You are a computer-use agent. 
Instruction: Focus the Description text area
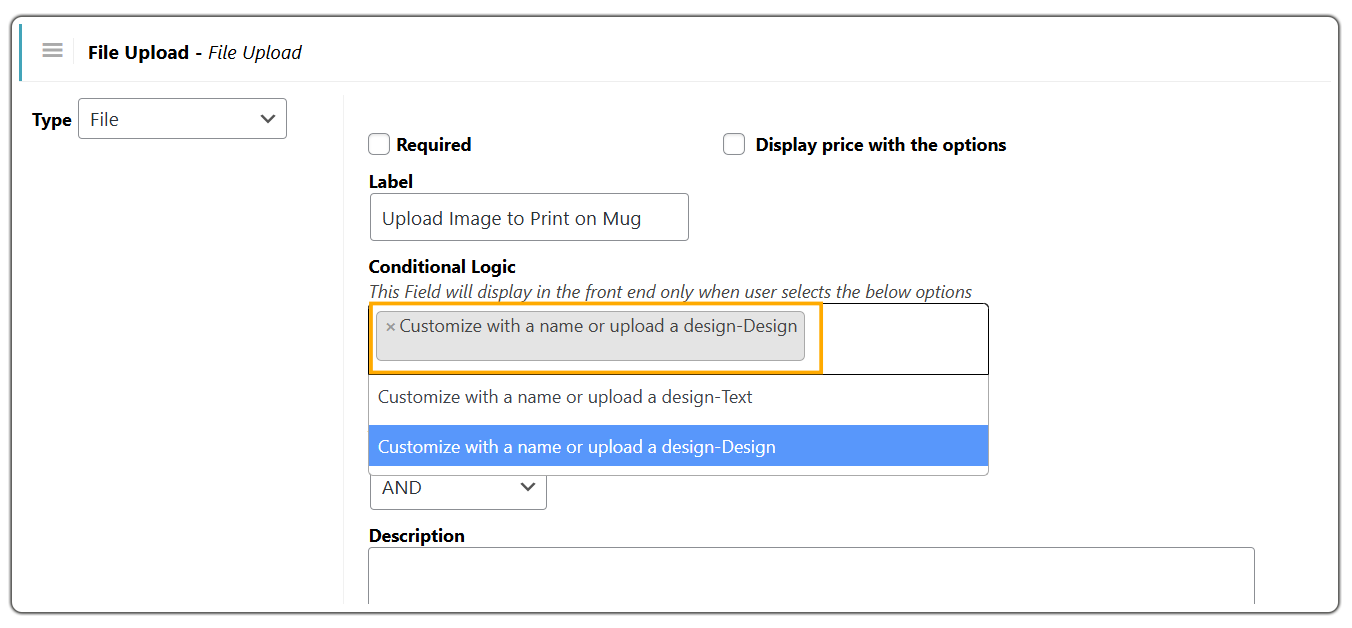click(810, 580)
